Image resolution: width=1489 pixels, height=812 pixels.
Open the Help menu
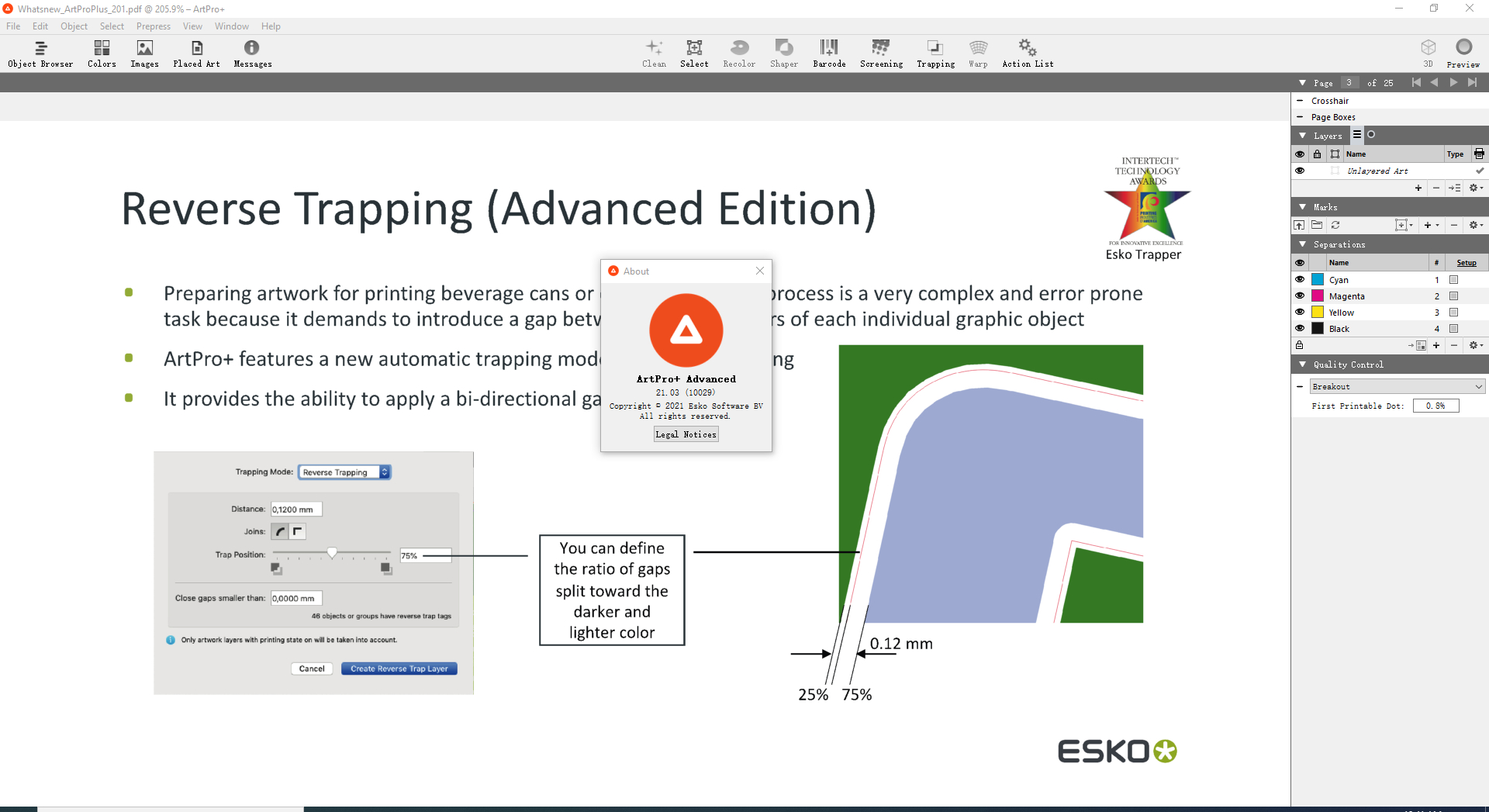pos(271,26)
